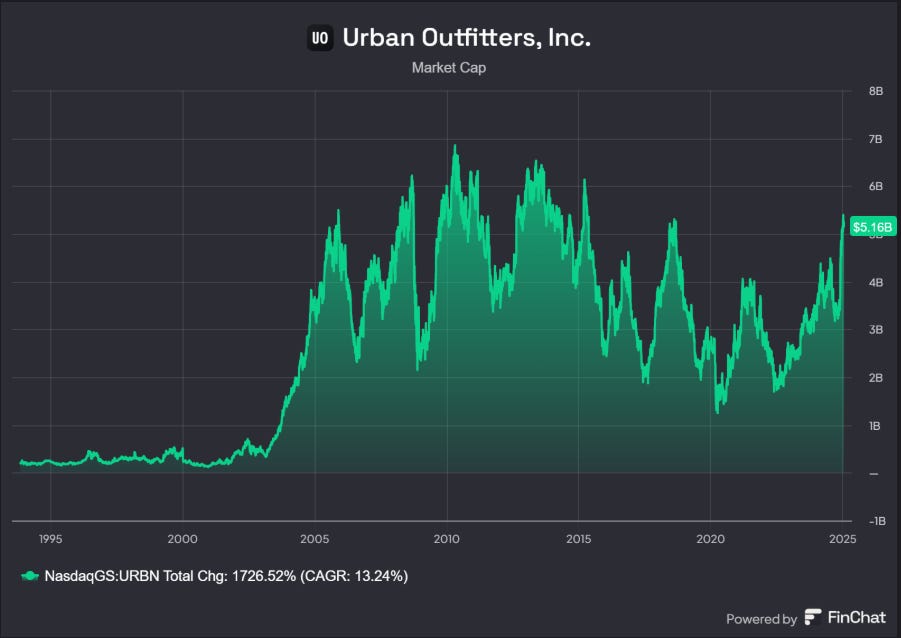Click the 2B y-axis label
901x638 pixels.
click(x=876, y=378)
